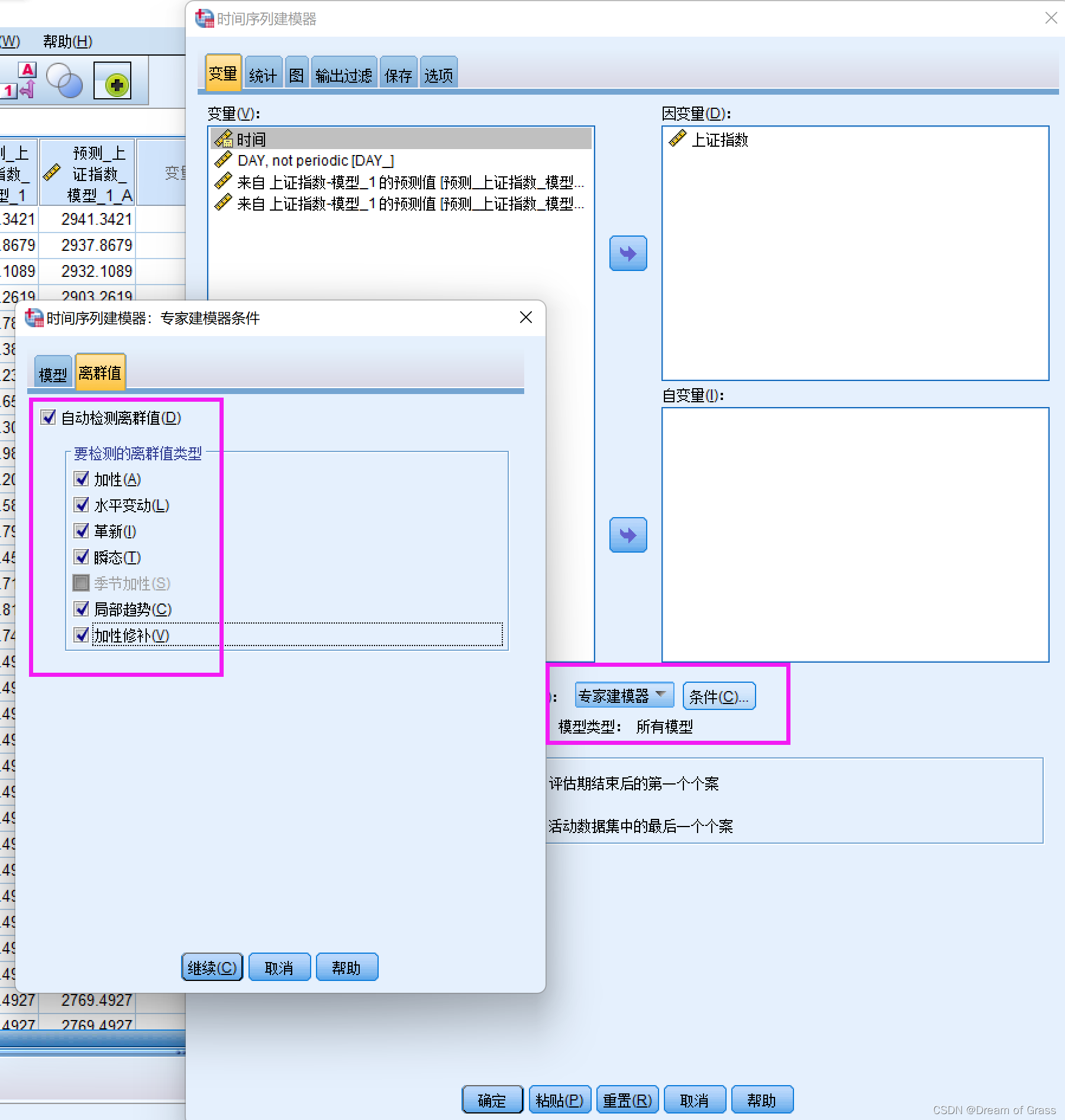Screen dimensions: 1065x1120
Task: Click the 继续(C) button
Action: pyautogui.click(x=212, y=967)
